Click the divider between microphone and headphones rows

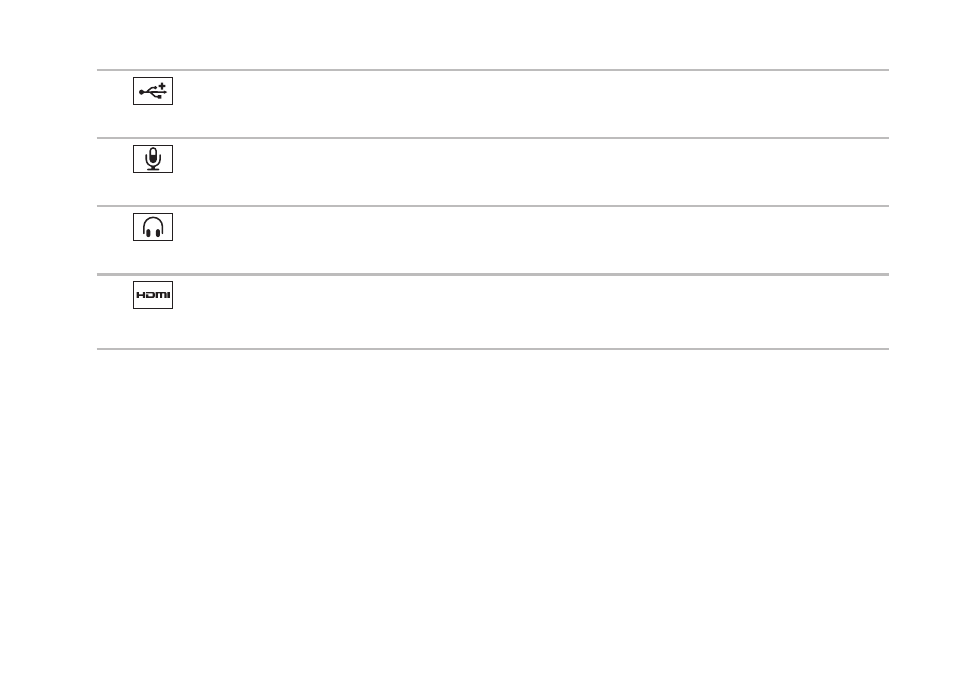[x=493, y=206]
